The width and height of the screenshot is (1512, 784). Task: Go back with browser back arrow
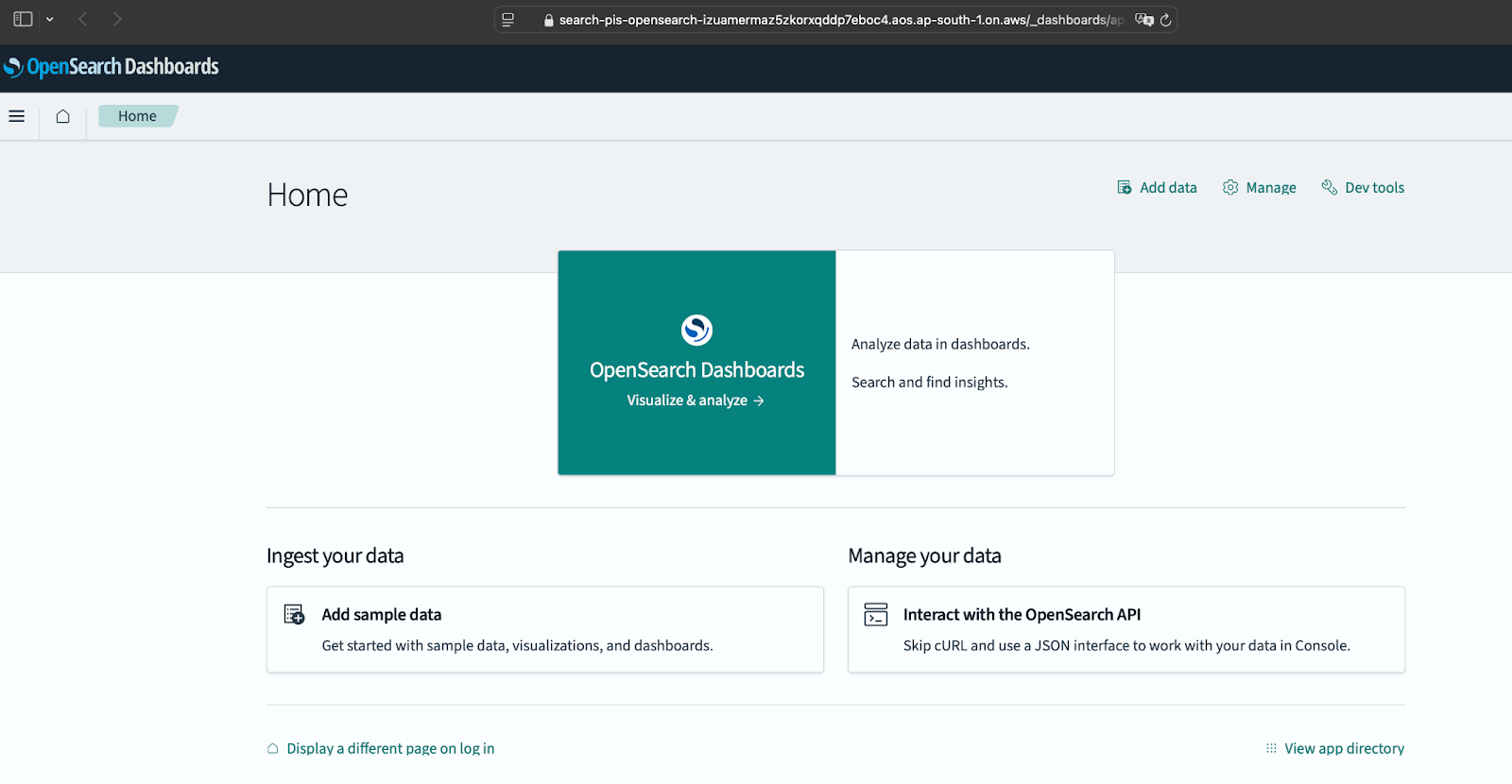point(83,19)
